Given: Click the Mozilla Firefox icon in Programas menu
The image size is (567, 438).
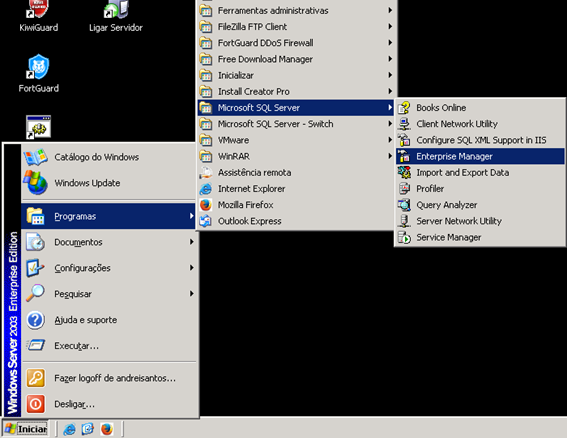Looking at the screenshot, I should click(x=206, y=205).
